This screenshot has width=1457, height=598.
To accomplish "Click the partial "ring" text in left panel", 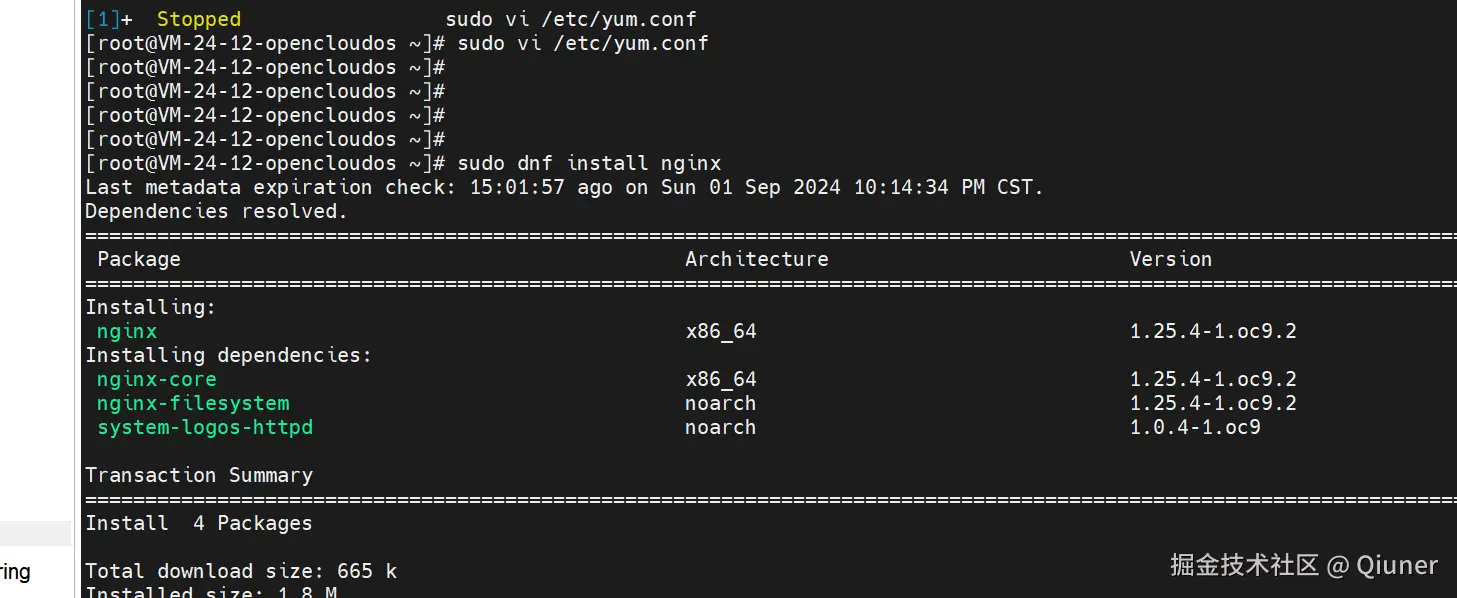I will click(x=15, y=572).
